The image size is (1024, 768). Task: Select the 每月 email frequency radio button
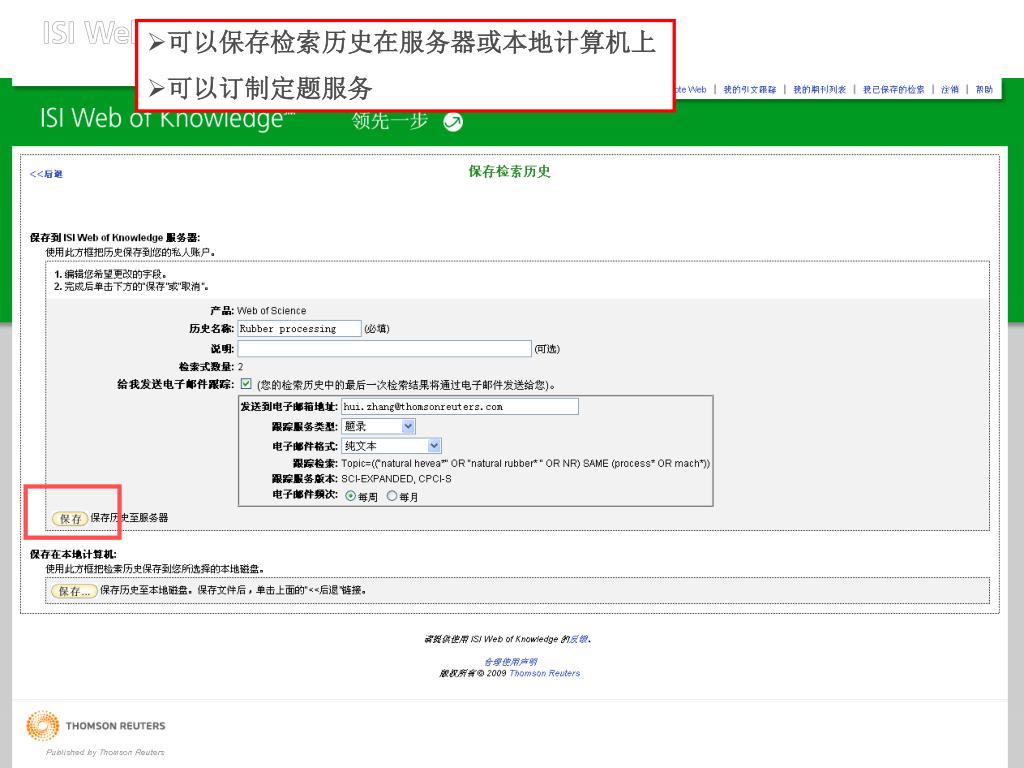coord(392,496)
